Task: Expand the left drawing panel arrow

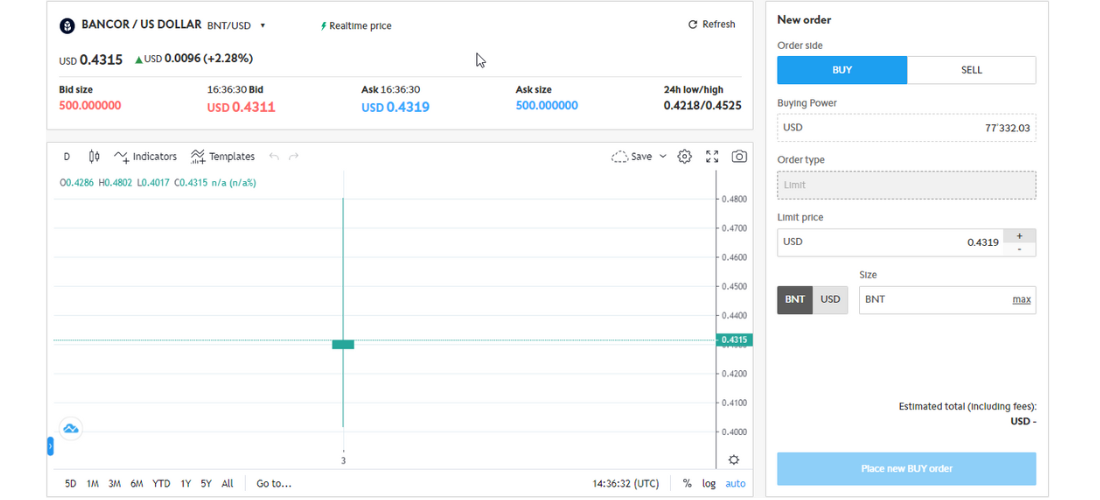Action: coord(50,446)
